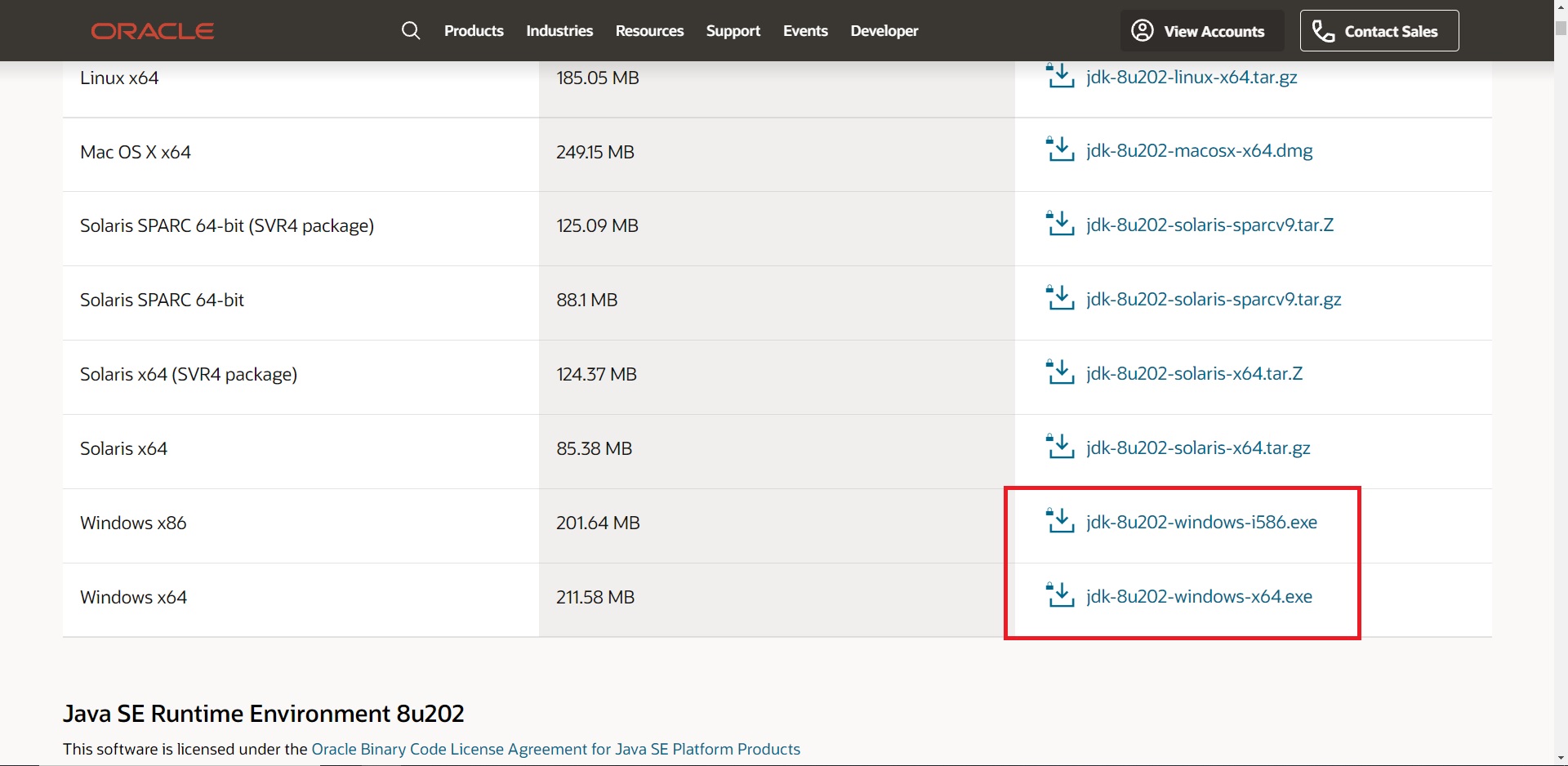Click download icon for solaris-x64.tar.Z
Image resolution: width=1568 pixels, height=766 pixels.
click(x=1060, y=372)
